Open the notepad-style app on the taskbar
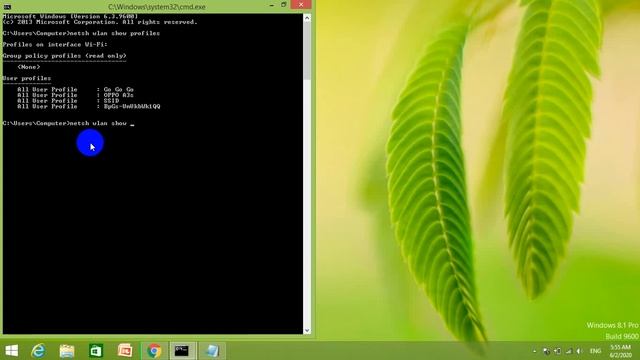 (x=212, y=351)
